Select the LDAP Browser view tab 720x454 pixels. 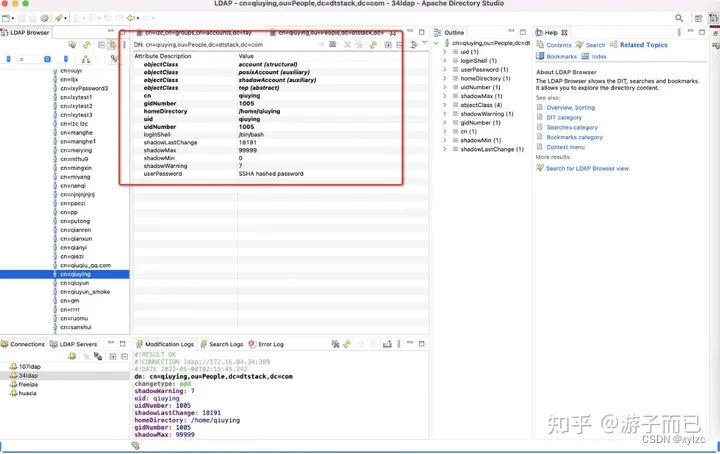(25, 33)
